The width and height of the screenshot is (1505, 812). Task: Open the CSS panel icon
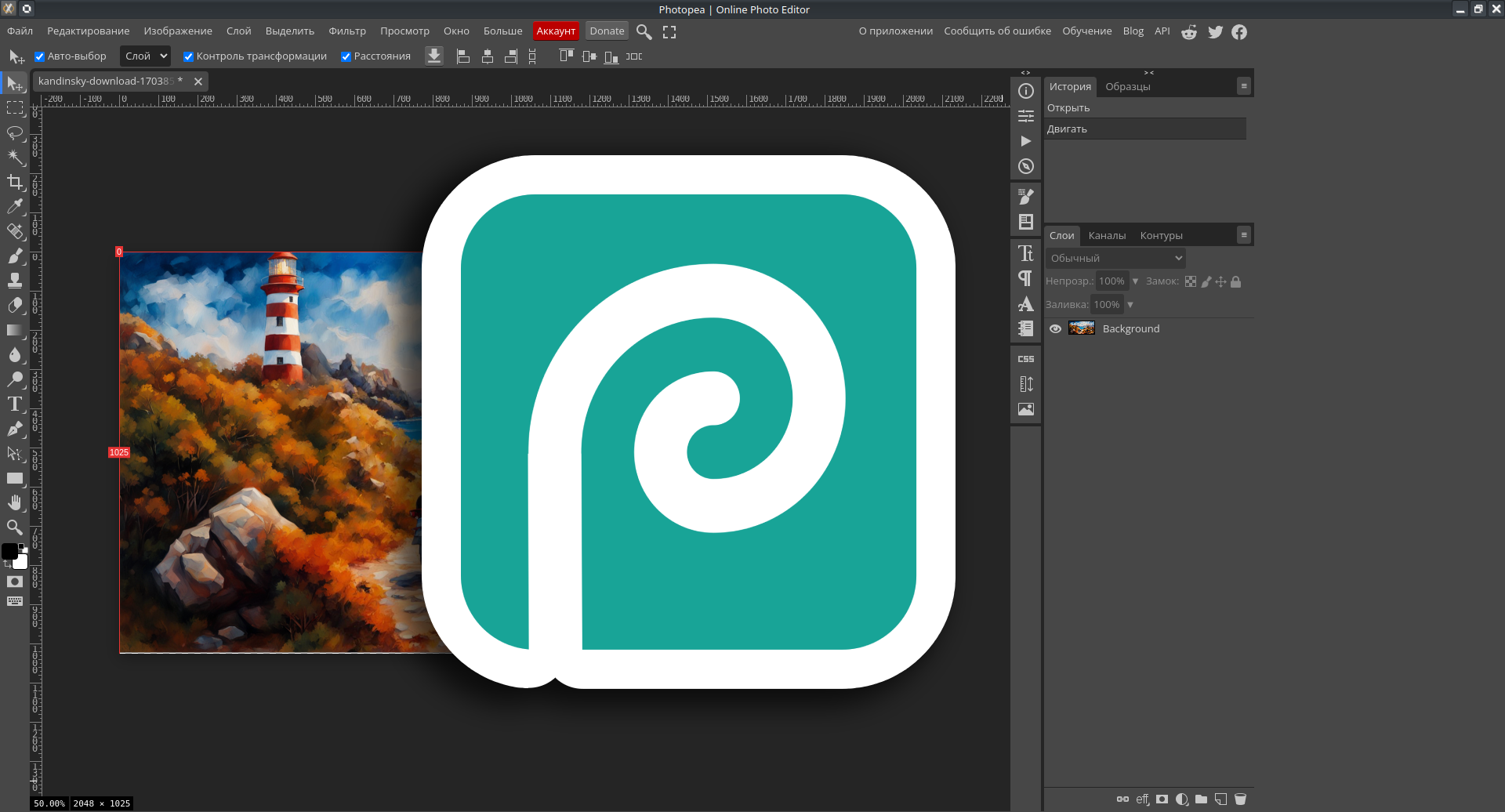pos(1025,359)
